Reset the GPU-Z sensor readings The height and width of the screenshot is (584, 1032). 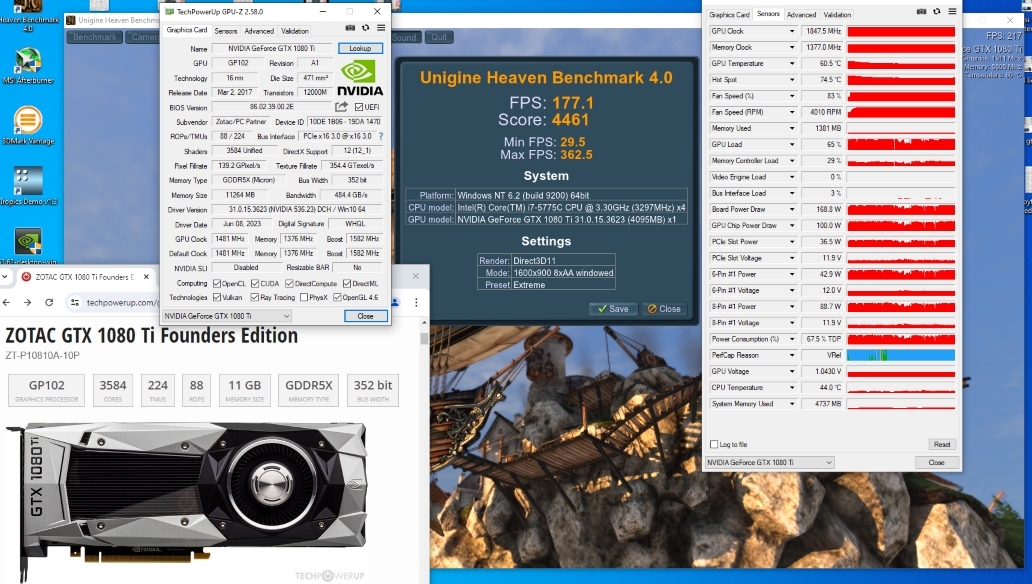942,444
